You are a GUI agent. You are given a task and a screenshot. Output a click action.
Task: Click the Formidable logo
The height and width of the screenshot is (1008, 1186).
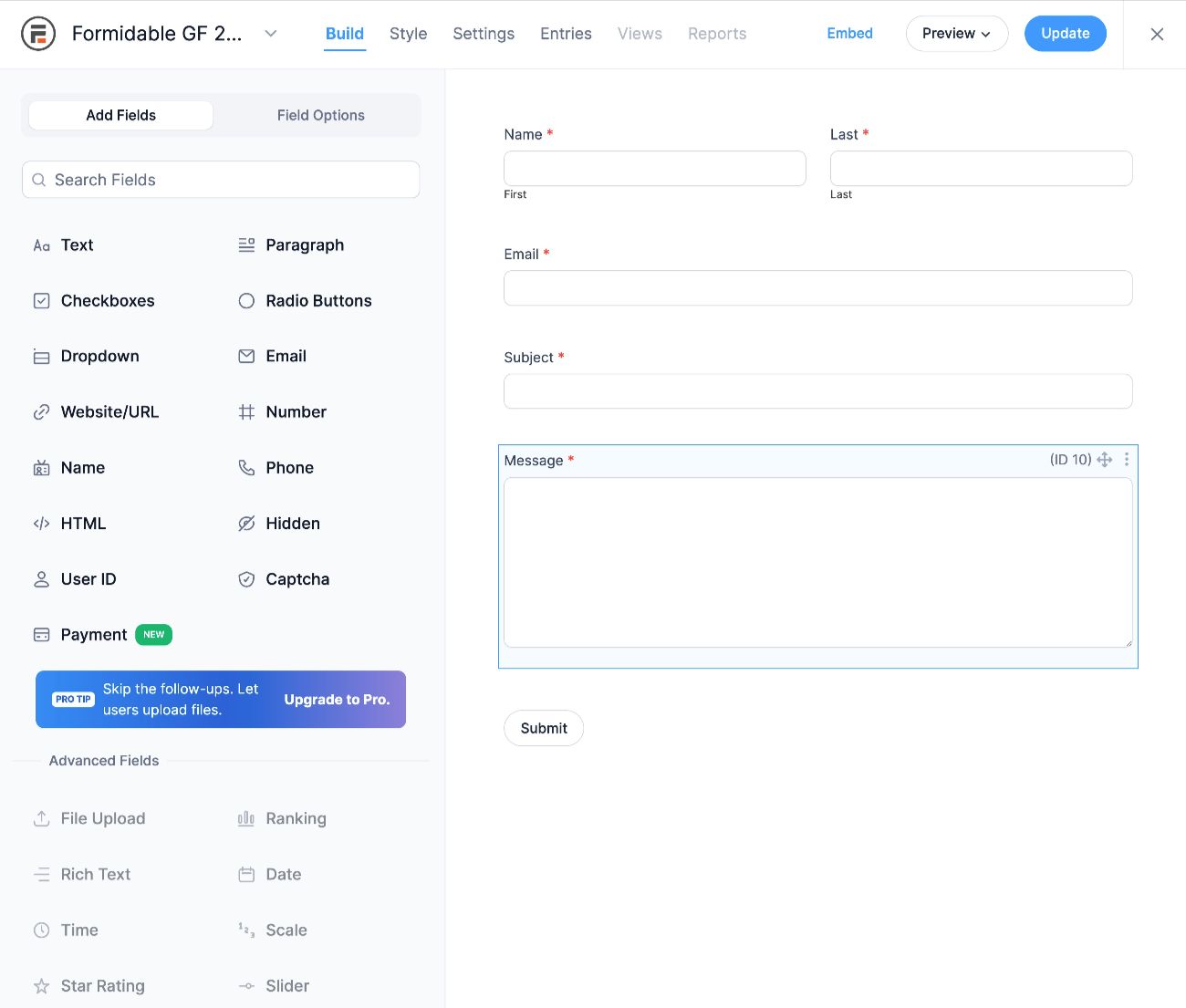(x=37, y=33)
